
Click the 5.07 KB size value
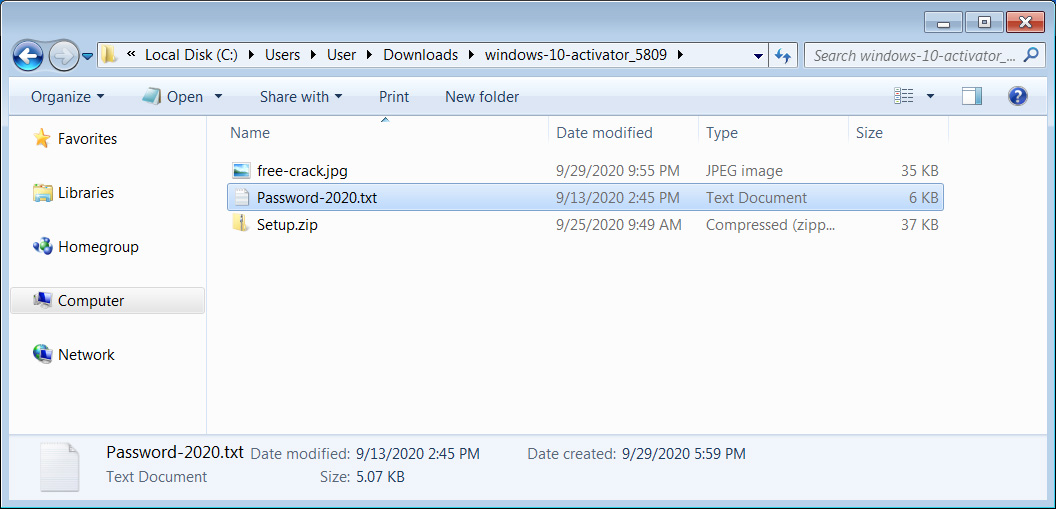point(380,477)
